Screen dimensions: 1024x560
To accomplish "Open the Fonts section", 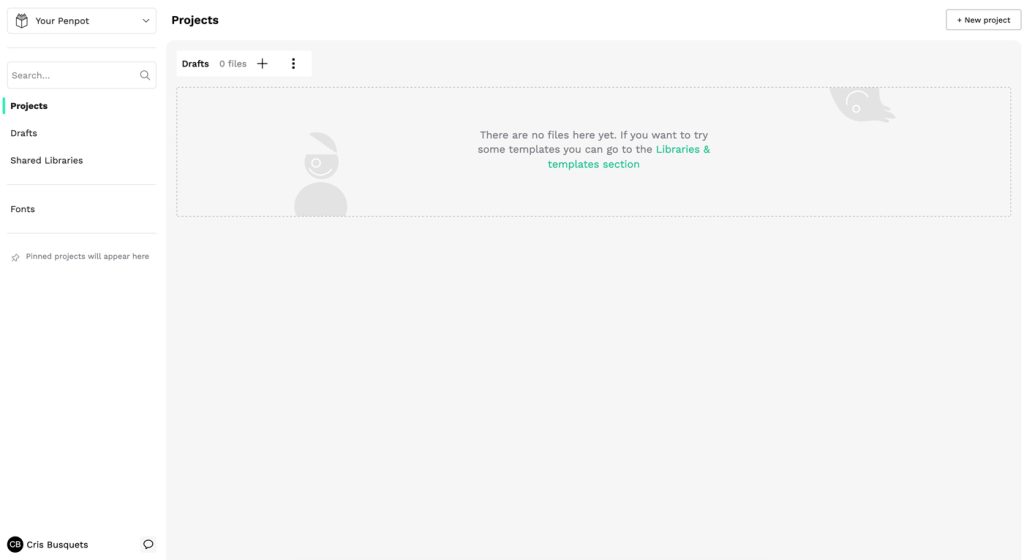I will 22,209.
